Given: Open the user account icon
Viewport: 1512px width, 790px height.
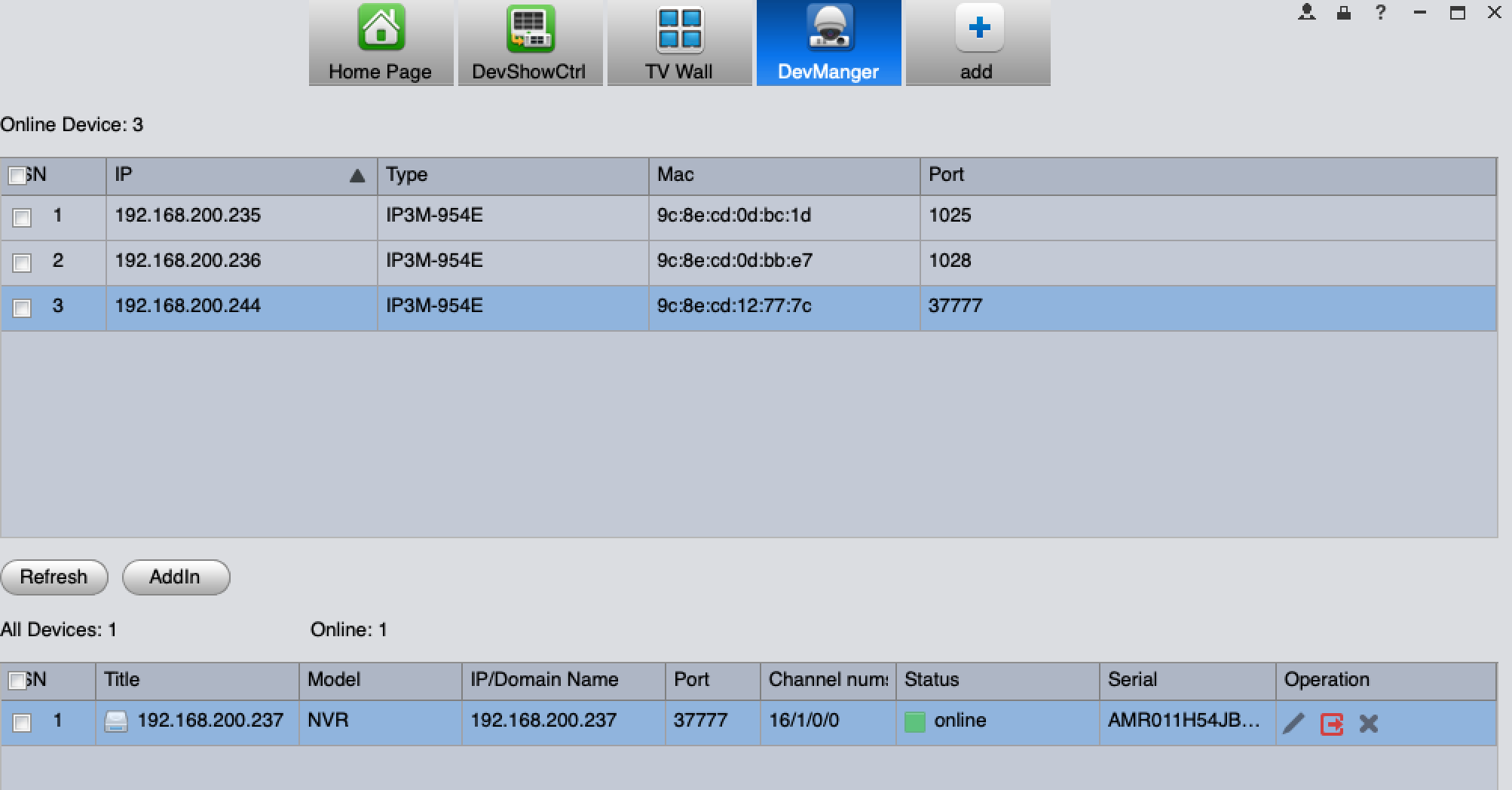Looking at the screenshot, I should point(1307,12).
